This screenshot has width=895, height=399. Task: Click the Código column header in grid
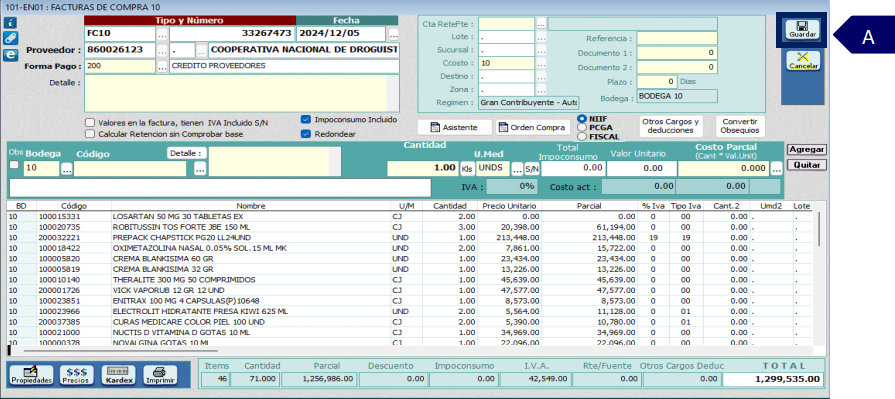coord(74,206)
